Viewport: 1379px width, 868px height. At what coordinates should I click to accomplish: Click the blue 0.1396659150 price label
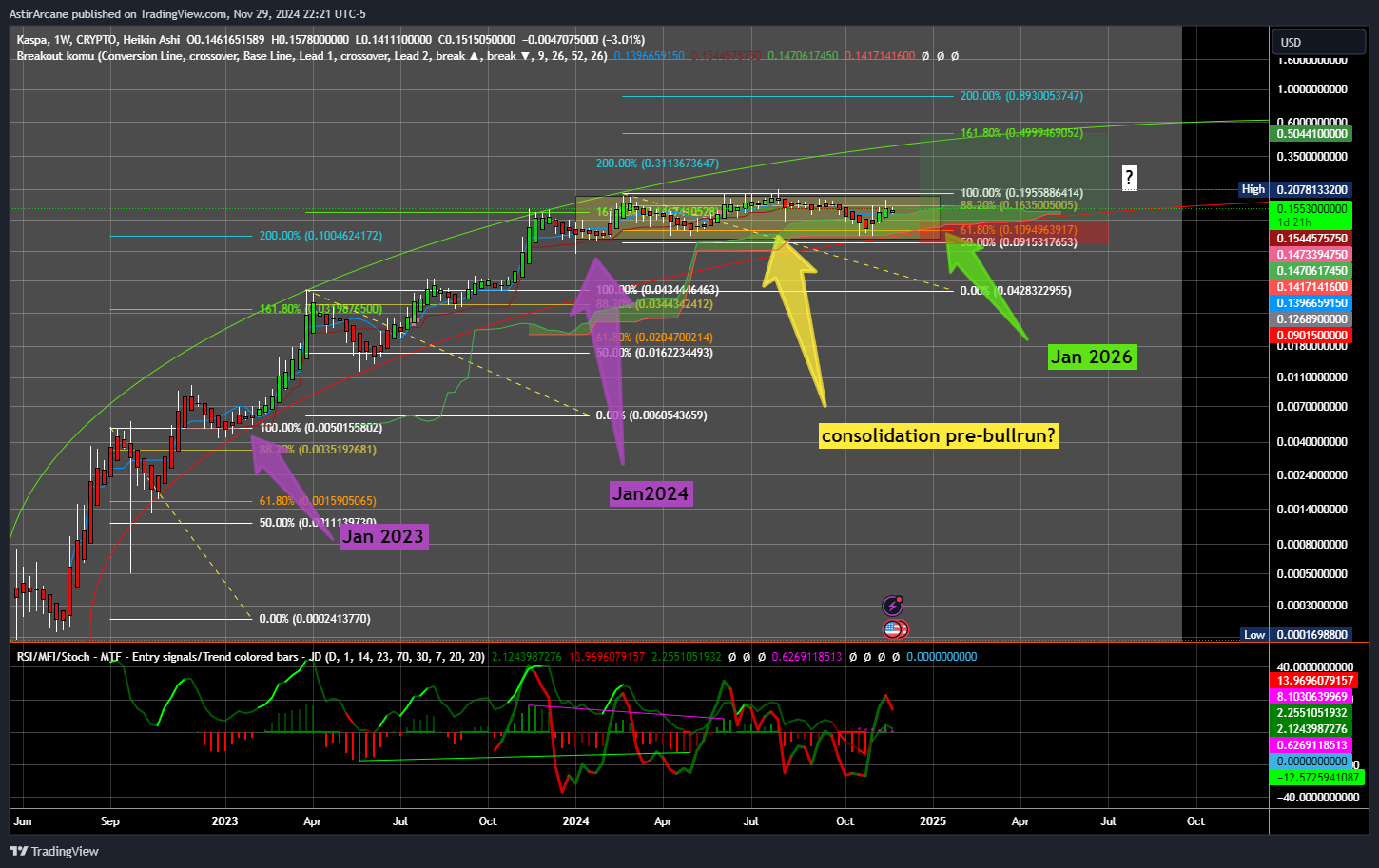click(x=1311, y=303)
